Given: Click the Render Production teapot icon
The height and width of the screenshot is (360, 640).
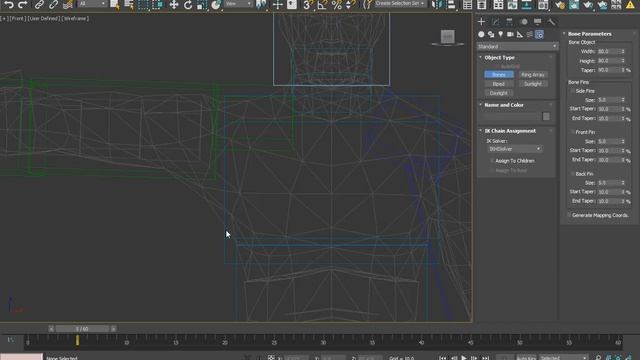Looking at the screenshot, I should 588,4.
